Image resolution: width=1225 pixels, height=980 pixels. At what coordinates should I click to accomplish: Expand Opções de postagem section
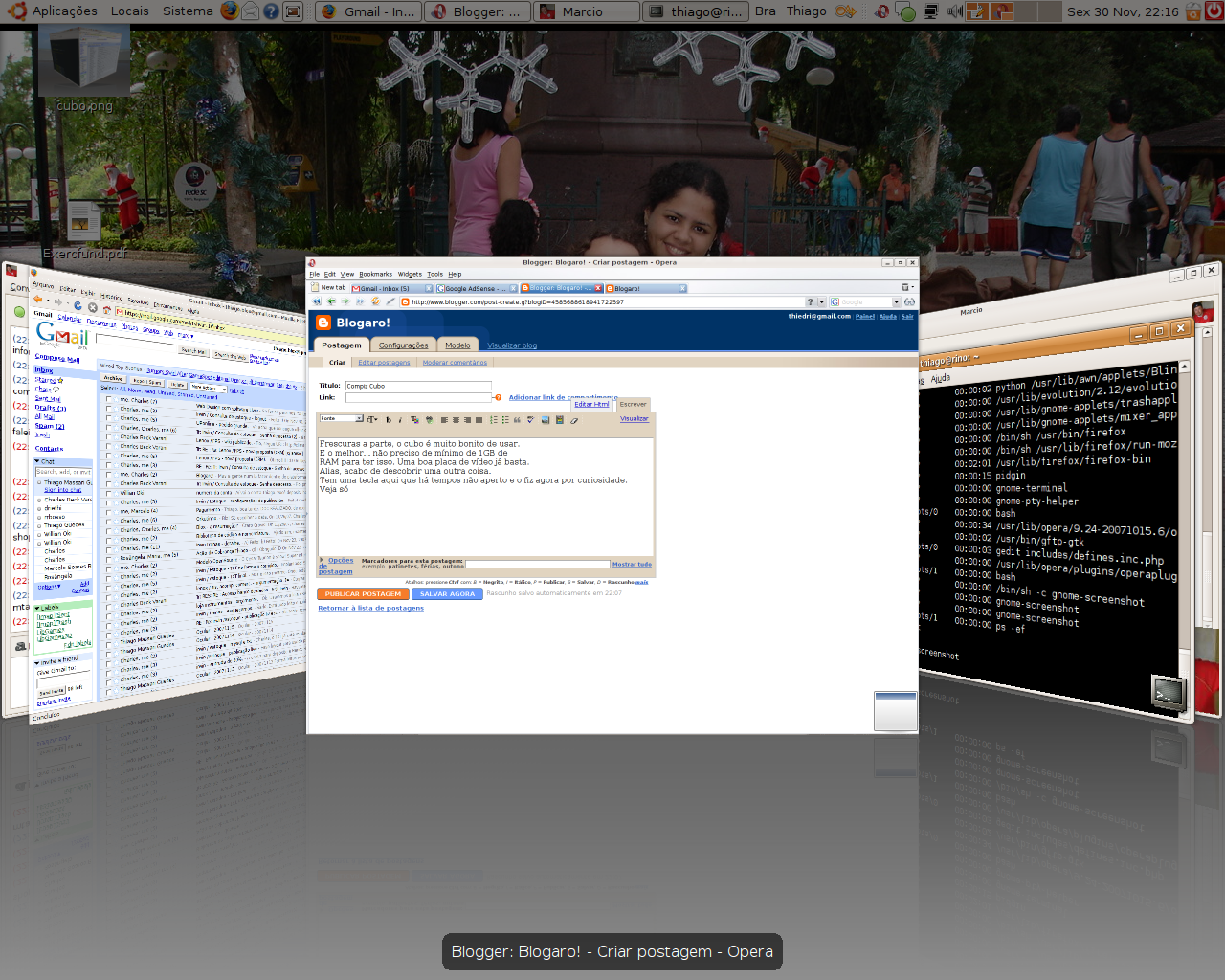(336, 566)
